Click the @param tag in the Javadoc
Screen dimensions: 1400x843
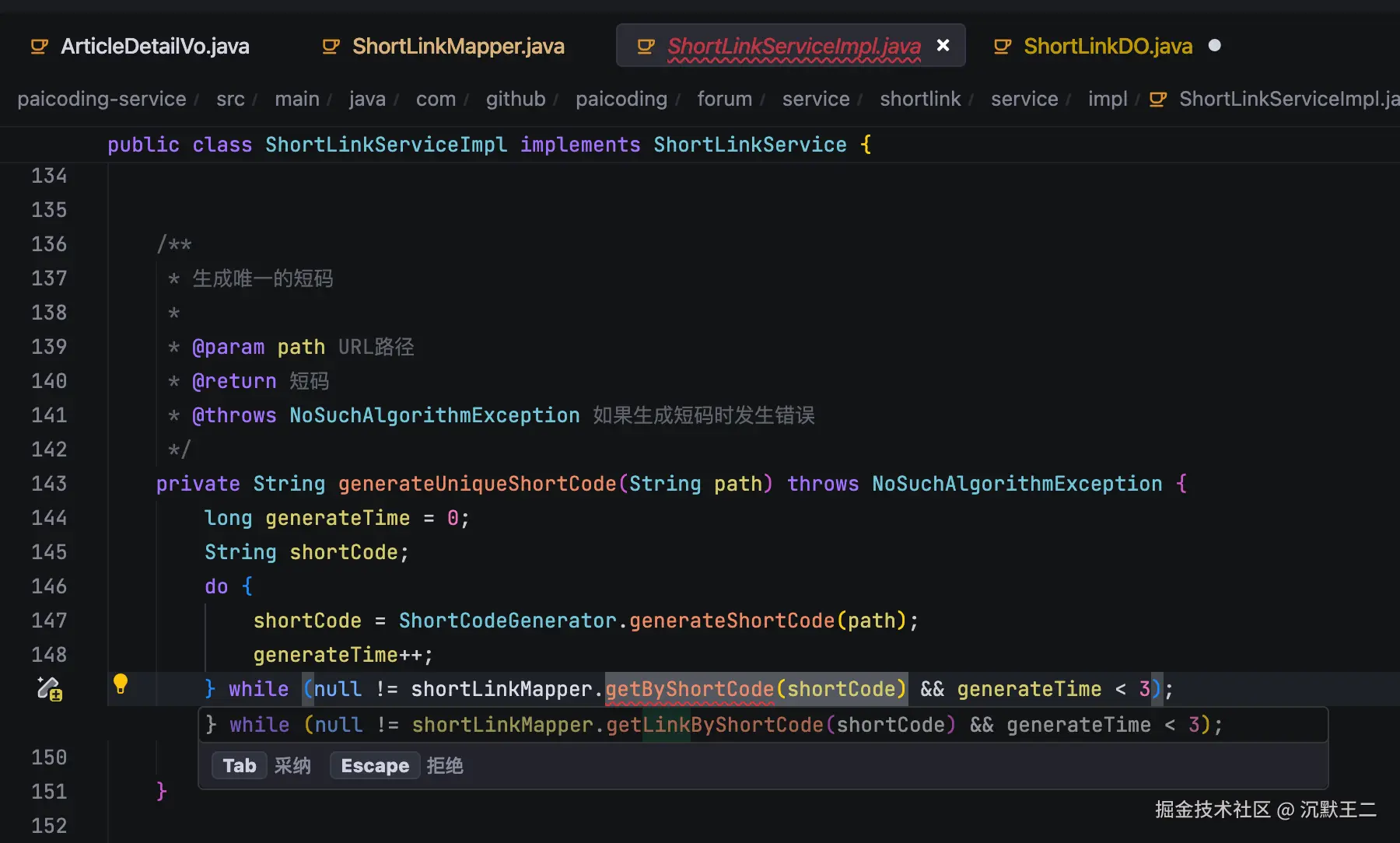click(x=228, y=347)
